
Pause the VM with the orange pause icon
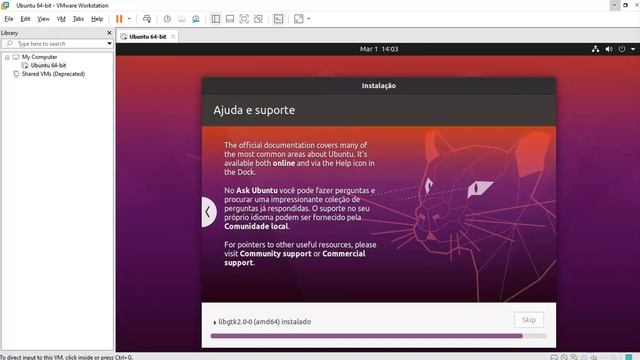[x=119, y=19]
